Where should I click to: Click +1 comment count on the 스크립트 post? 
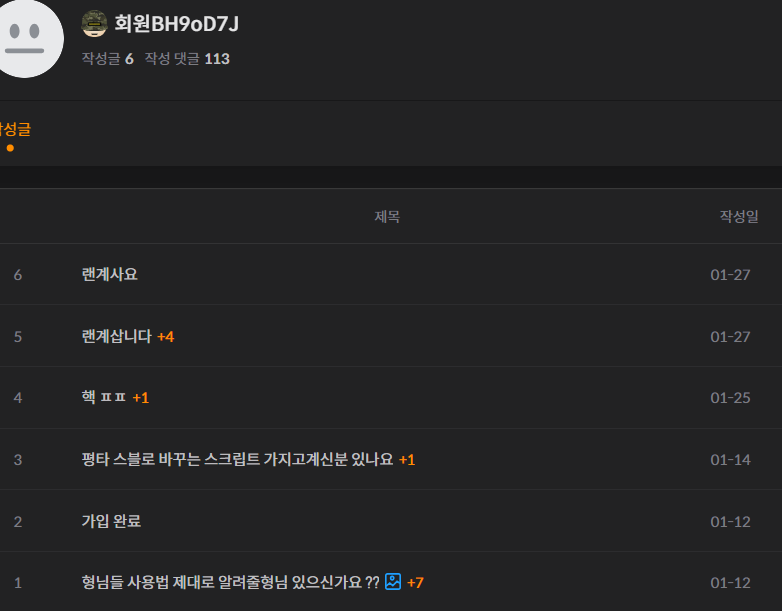[407, 459]
